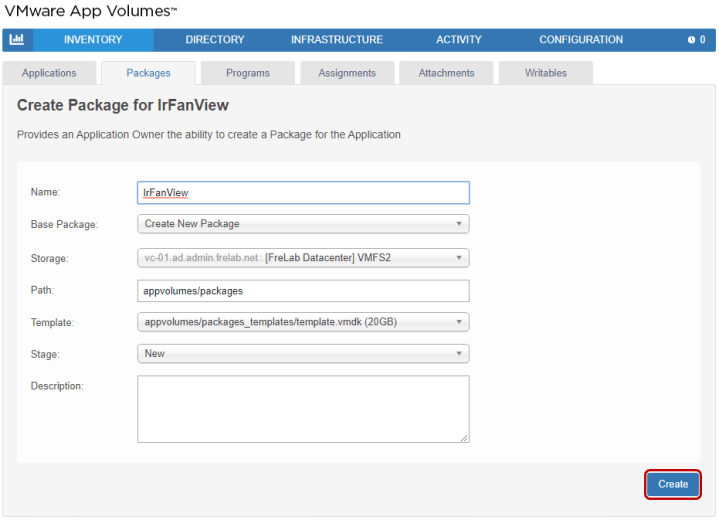Open the Directory menu
The height and width of the screenshot is (520, 719).
215,40
